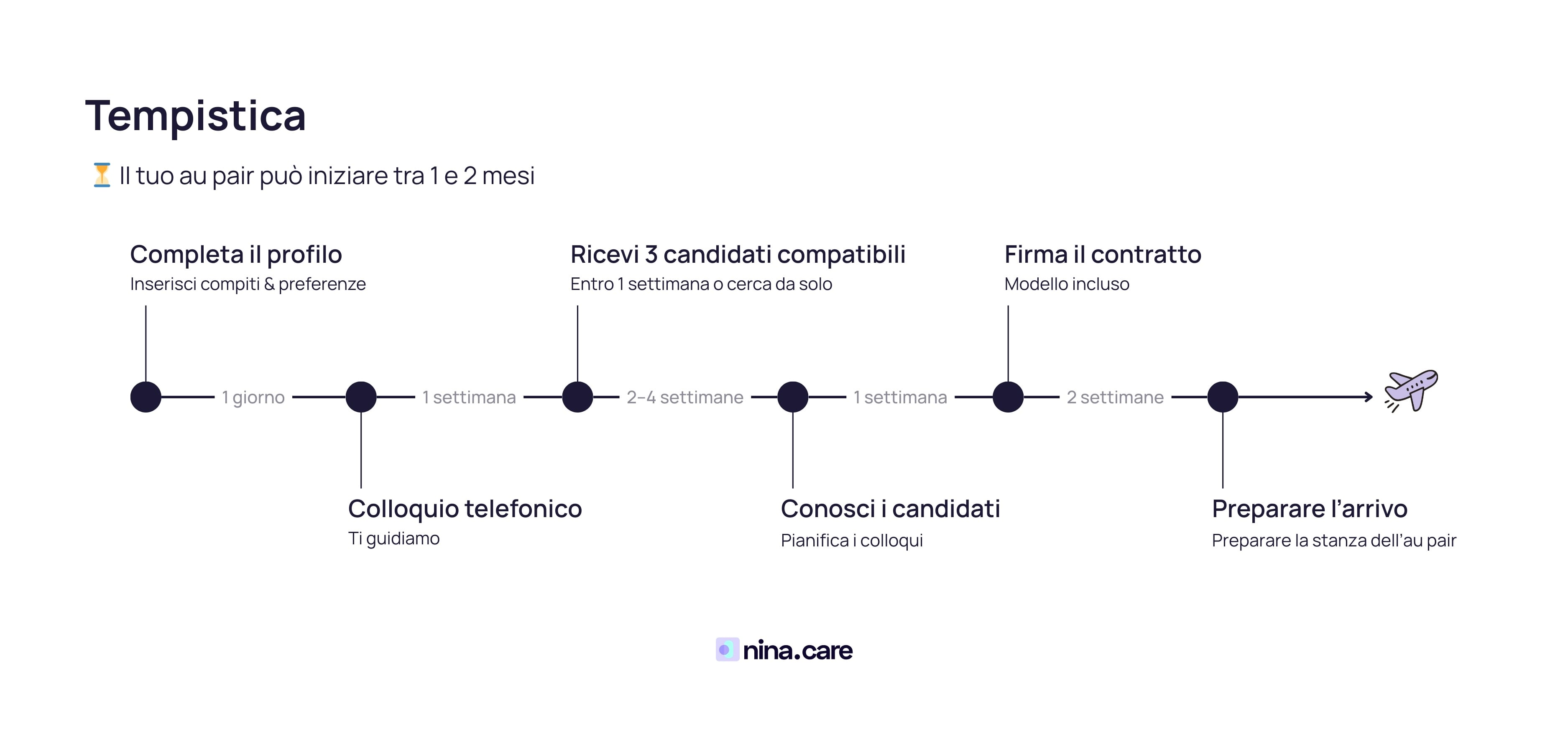Click the airplane icon at timeline end
The height and width of the screenshot is (746, 1568).
[x=1411, y=390]
